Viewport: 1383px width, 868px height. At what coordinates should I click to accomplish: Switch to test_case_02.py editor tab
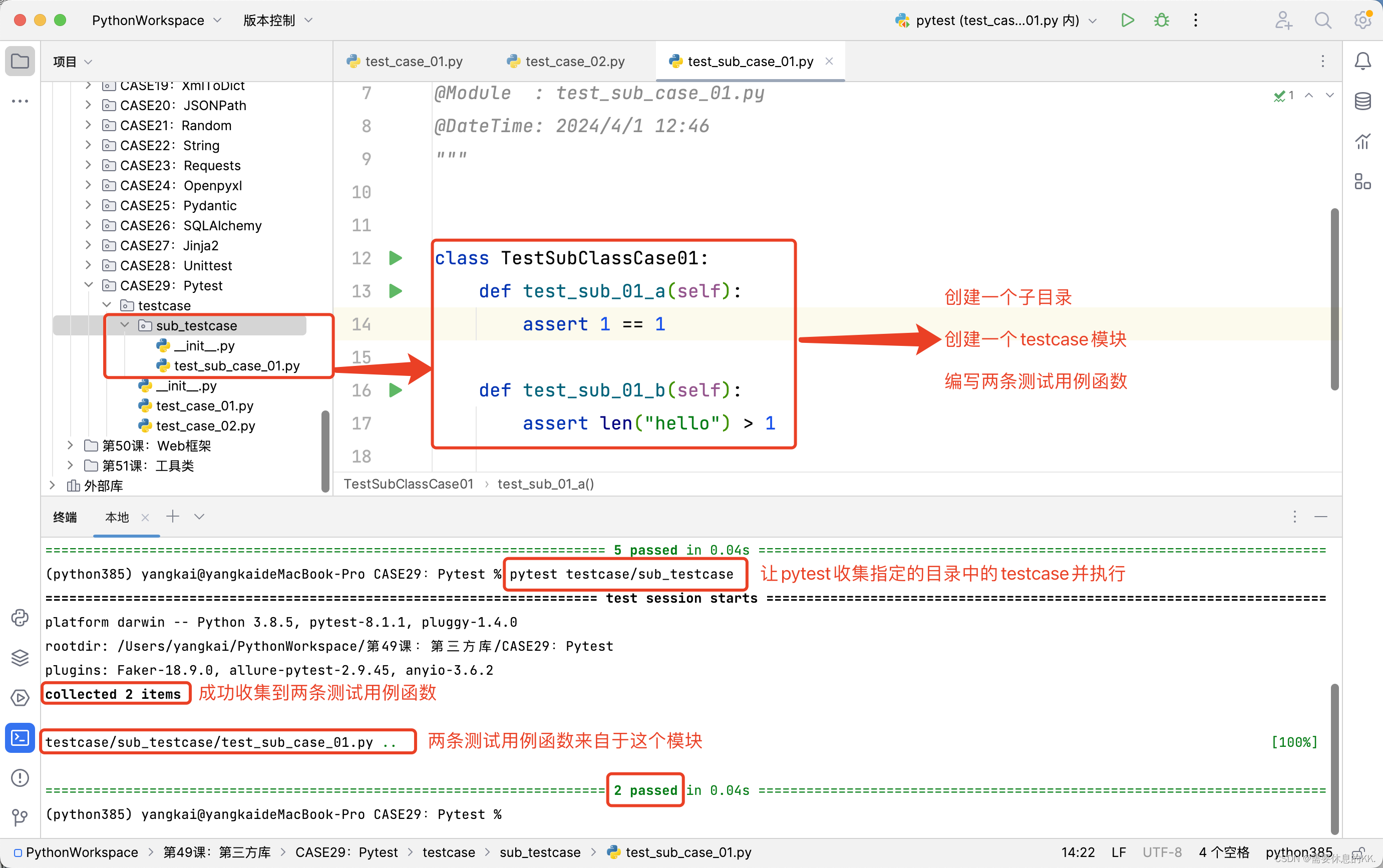point(566,62)
